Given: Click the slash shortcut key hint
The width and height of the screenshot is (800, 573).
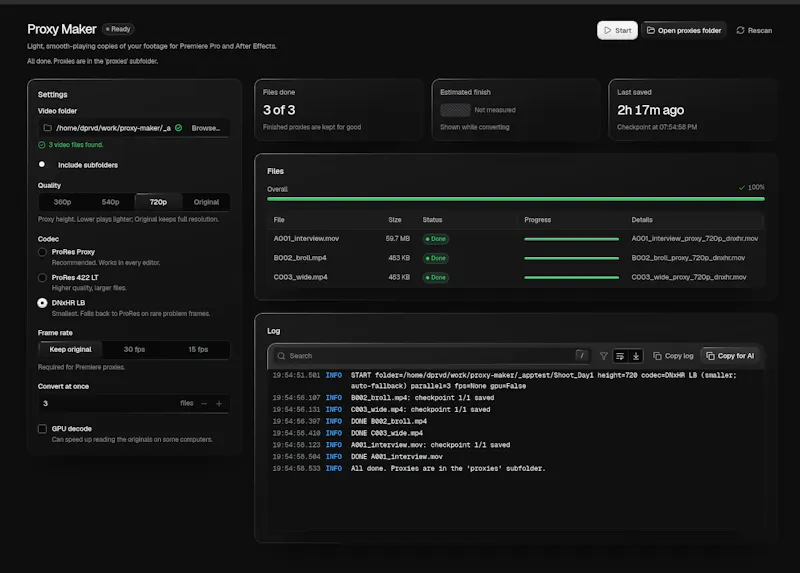Looking at the screenshot, I should click(x=581, y=356).
